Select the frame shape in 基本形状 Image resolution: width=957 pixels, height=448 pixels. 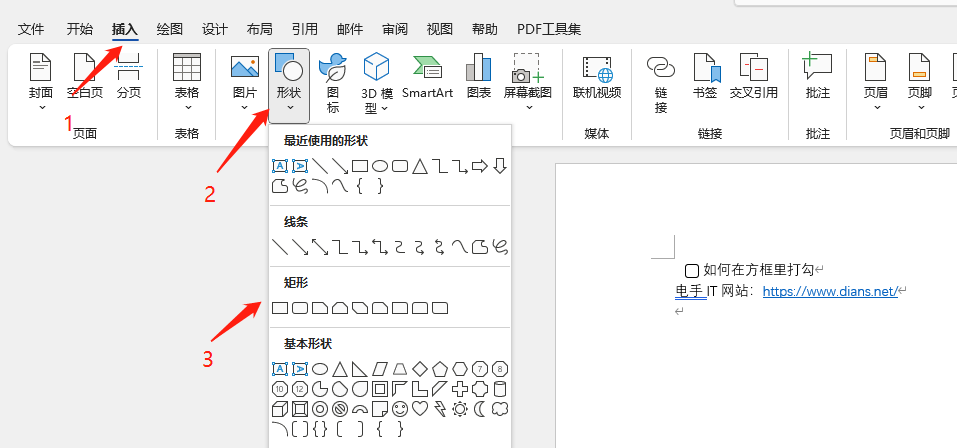[x=380, y=389]
